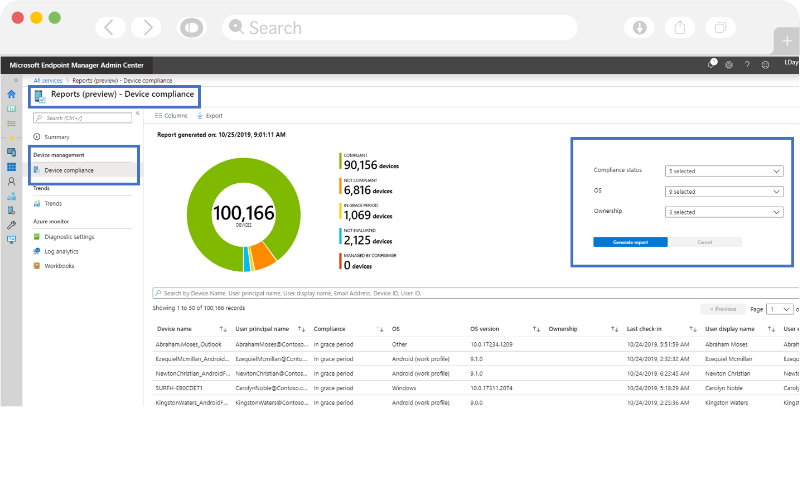The width and height of the screenshot is (800, 480).
Task: Open the monitor icon in left rail
Action: point(11,240)
